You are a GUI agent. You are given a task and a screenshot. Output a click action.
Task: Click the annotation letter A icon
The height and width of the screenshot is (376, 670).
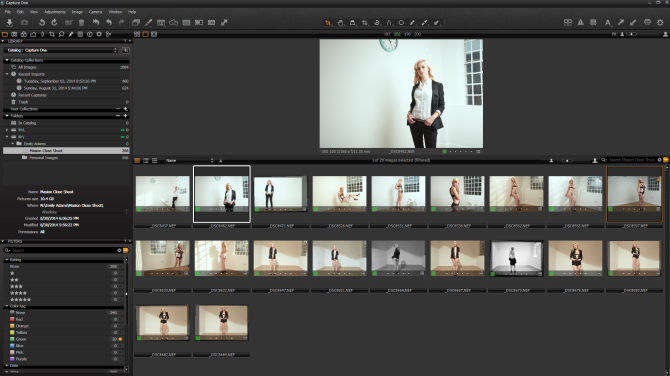coord(608,23)
